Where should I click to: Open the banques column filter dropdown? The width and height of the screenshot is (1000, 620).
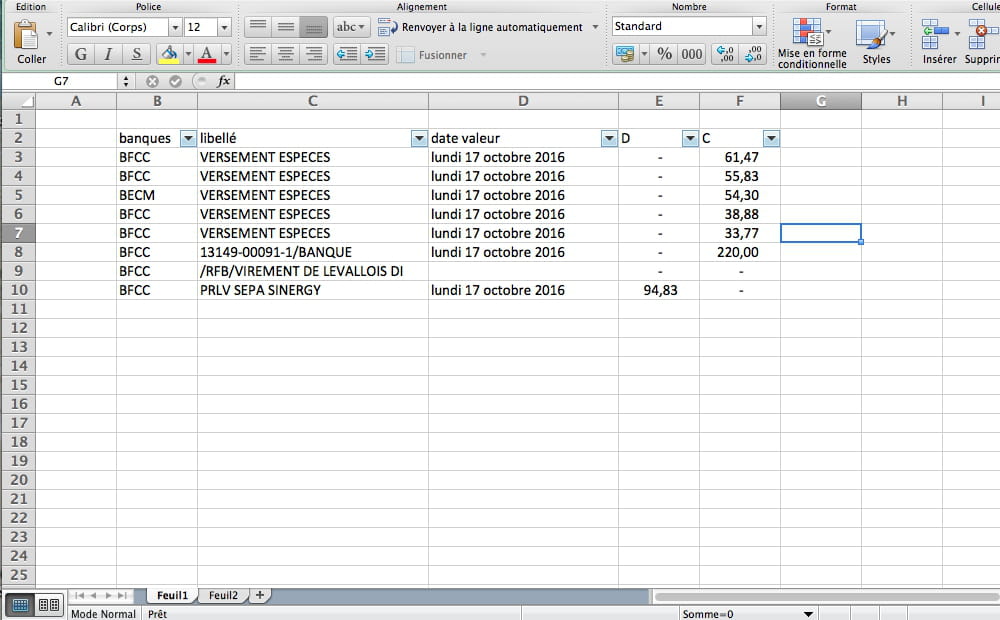[x=187, y=139]
